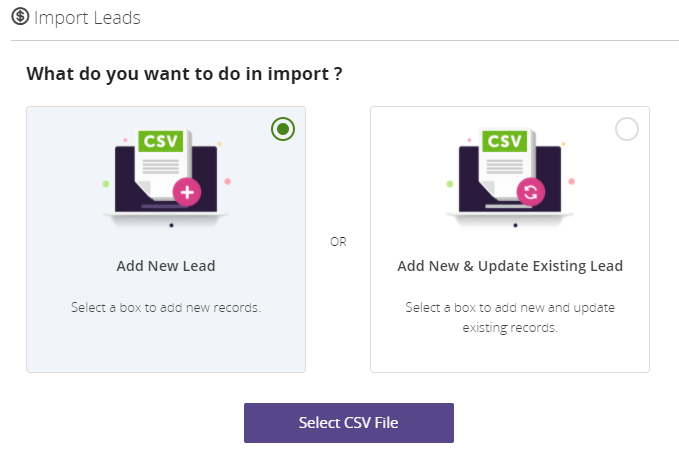The height and width of the screenshot is (459, 679).
Task: Click the green CSV label in Update Existing Lead card
Action: tap(504, 141)
